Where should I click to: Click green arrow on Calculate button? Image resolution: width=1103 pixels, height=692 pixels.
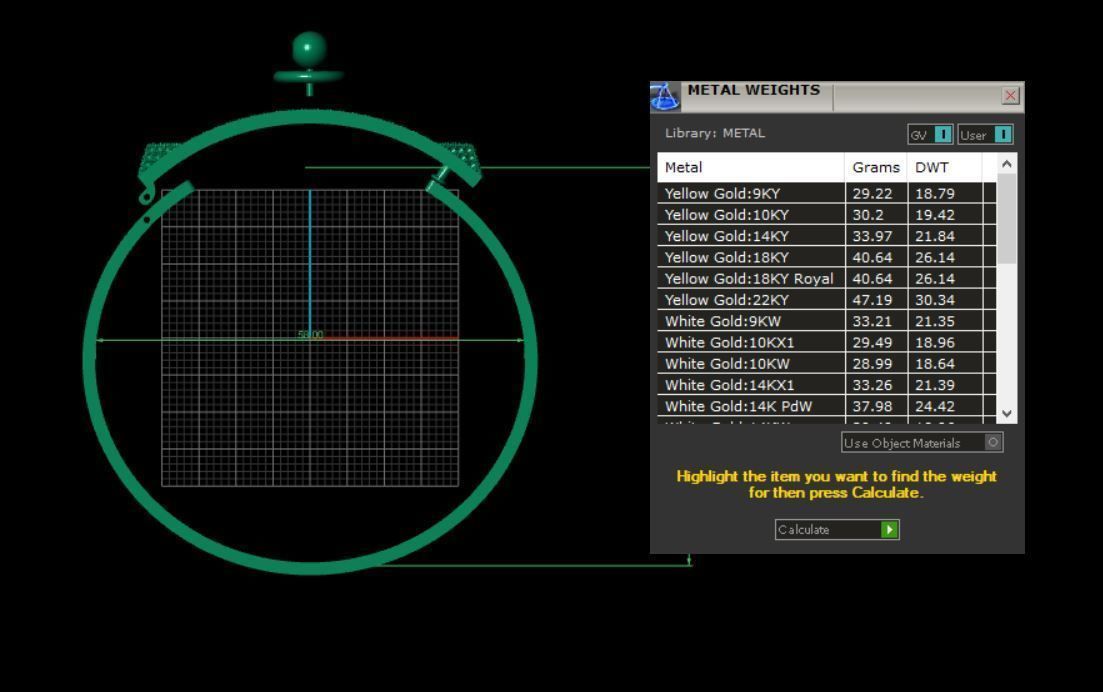(889, 530)
